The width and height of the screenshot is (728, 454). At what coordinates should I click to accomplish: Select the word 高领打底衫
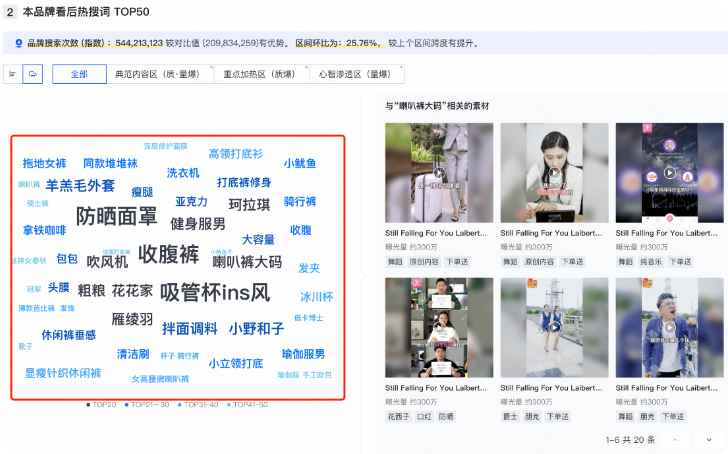pyautogui.click(x=236, y=154)
